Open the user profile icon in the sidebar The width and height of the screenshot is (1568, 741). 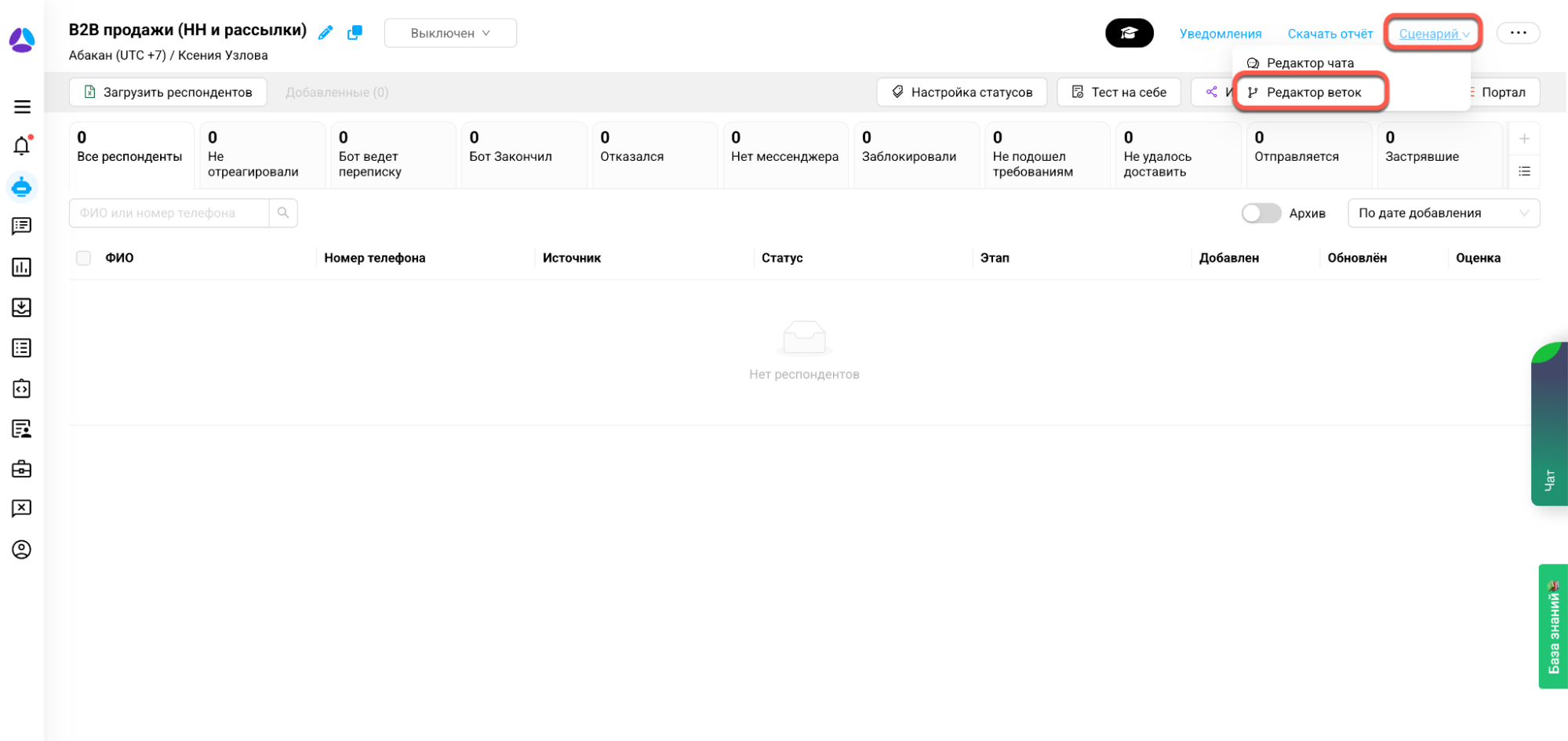click(x=22, y=550)
